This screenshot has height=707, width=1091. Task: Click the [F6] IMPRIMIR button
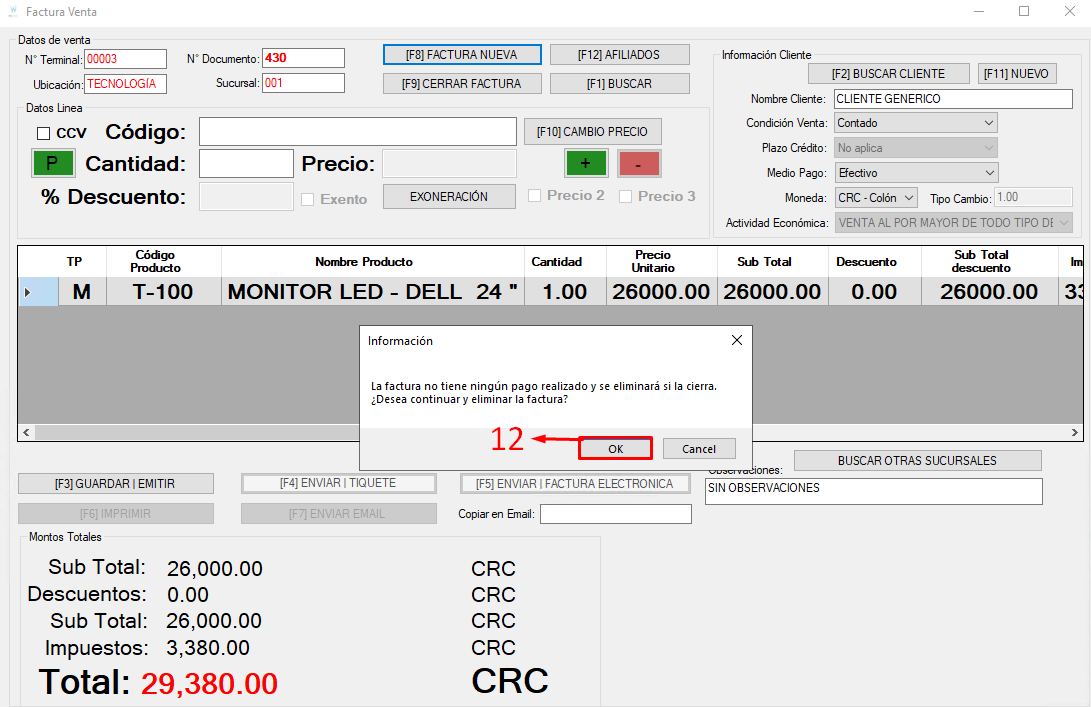[x=116, y=514]
